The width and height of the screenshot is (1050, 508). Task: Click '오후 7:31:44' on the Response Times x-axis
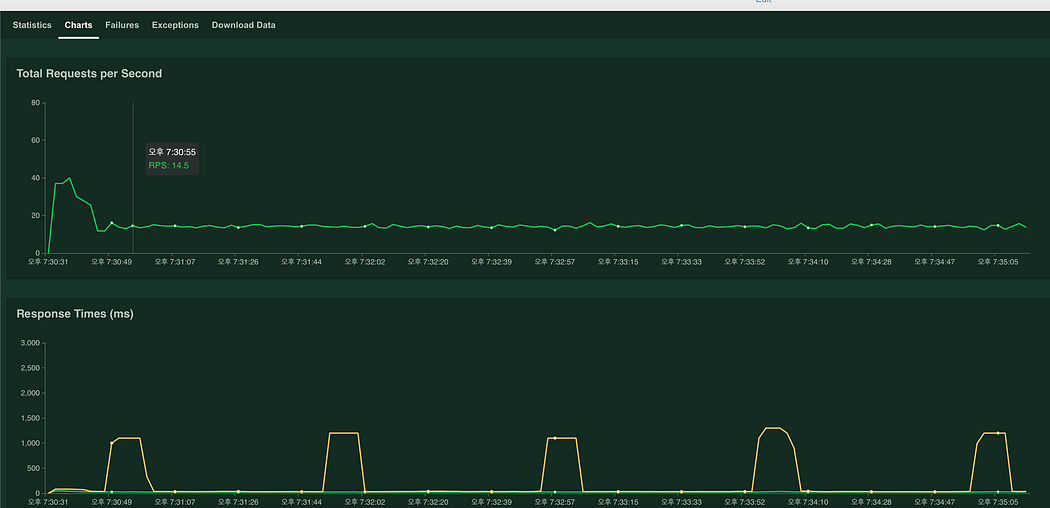[301, 501]
